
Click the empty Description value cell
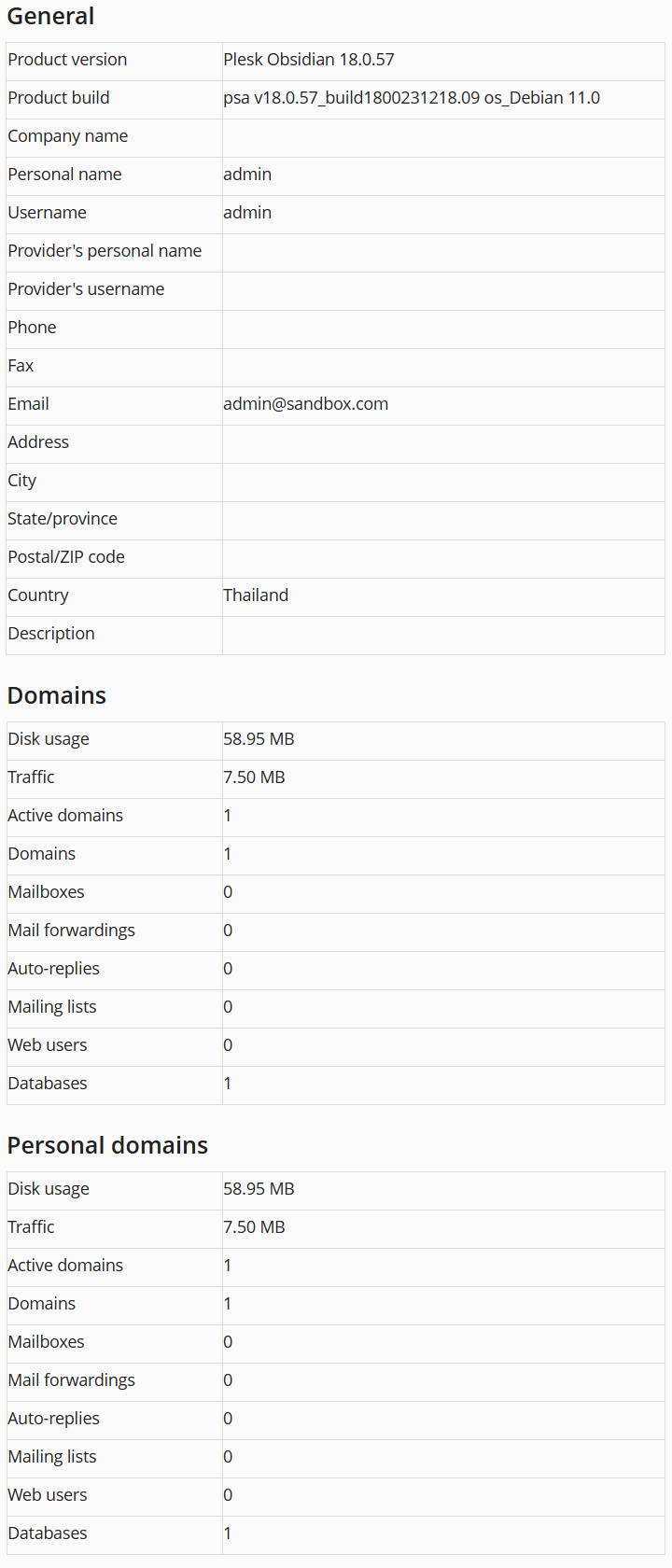coord(442,634)
